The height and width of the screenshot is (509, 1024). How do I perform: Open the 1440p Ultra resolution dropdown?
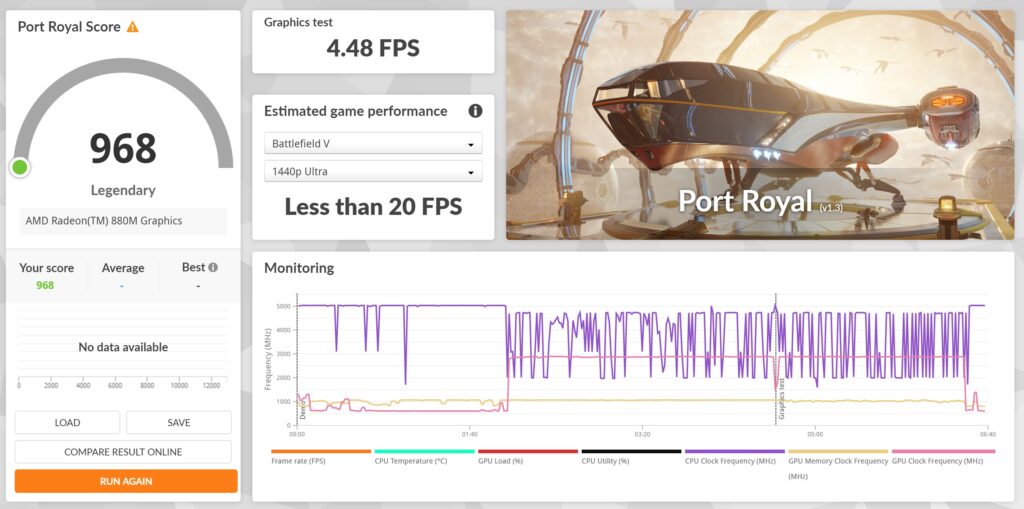tap(373, 172)
